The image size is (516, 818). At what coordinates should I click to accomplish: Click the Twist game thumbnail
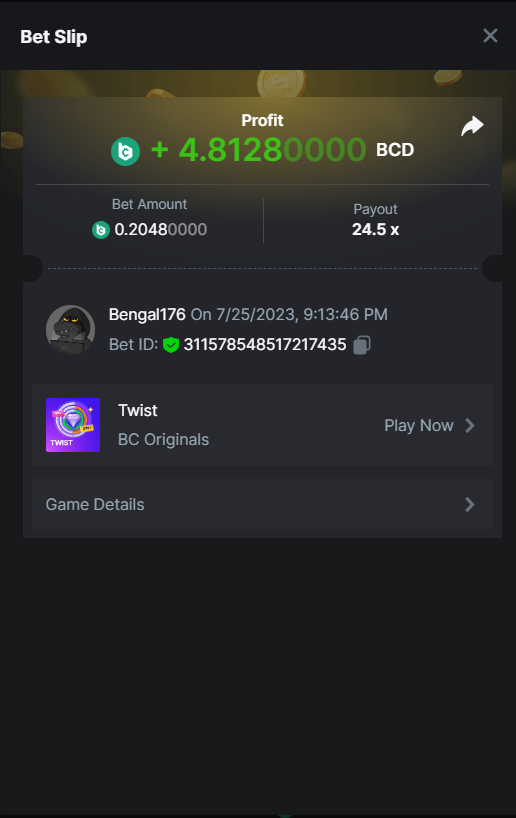[x=73, y=425]
